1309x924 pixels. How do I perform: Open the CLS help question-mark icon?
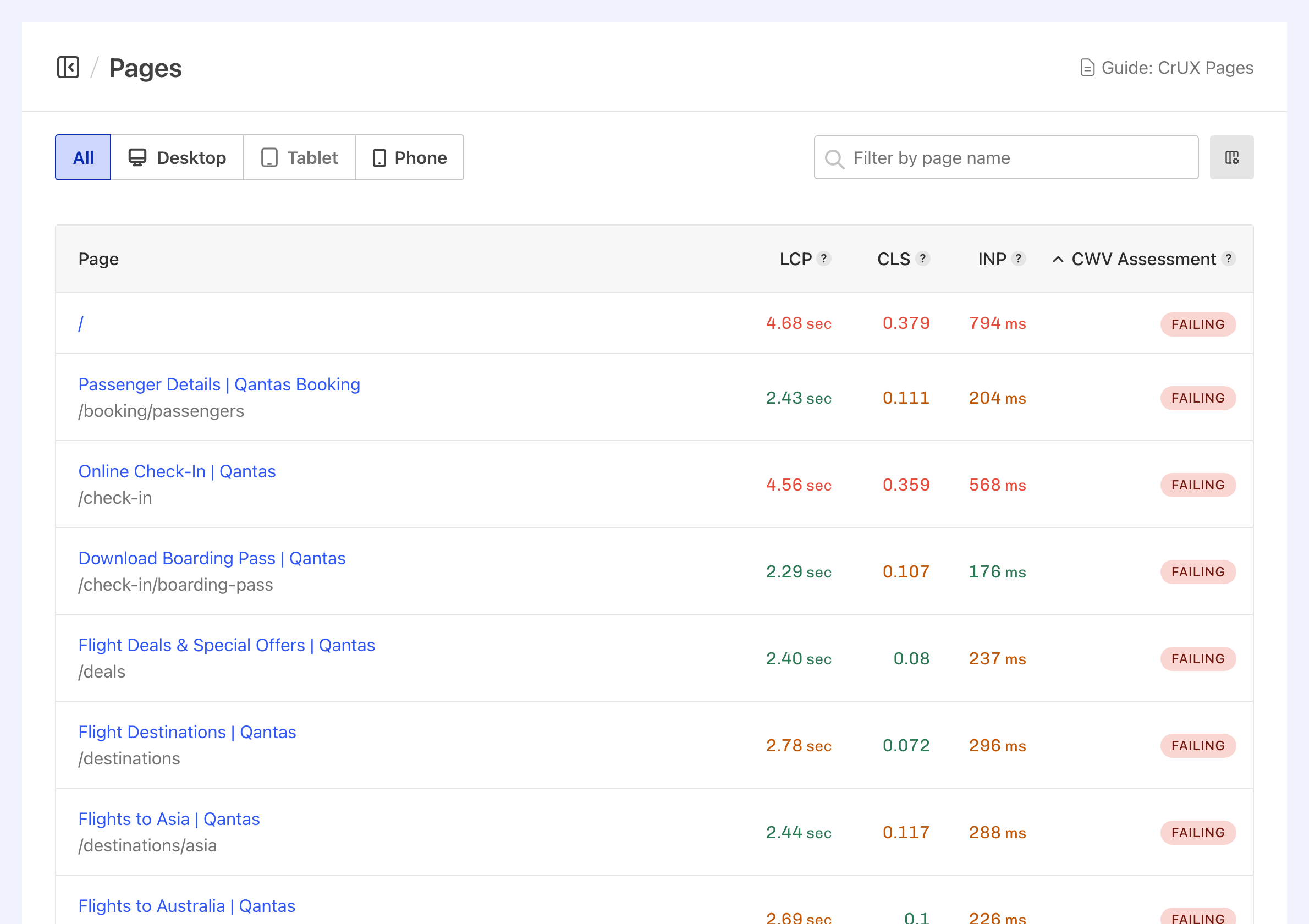[x=923, y=259]
